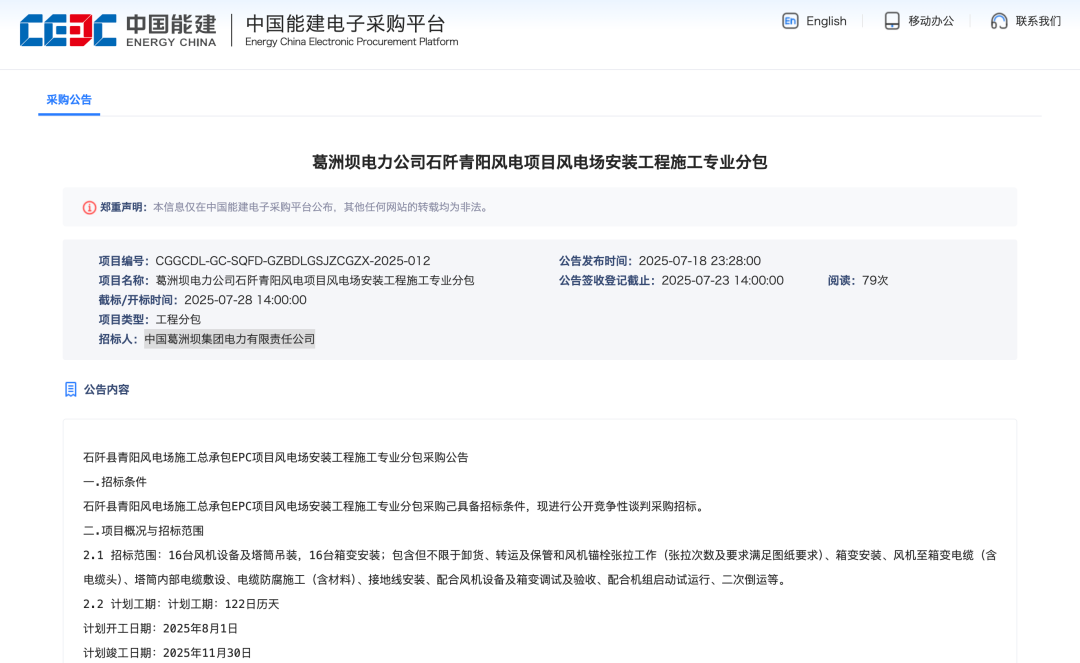This screenshot has height=663, width=1080.
Task: Click the bid deadline 2025-07-28 14:00:00
Action: click(x=245, y=300)
